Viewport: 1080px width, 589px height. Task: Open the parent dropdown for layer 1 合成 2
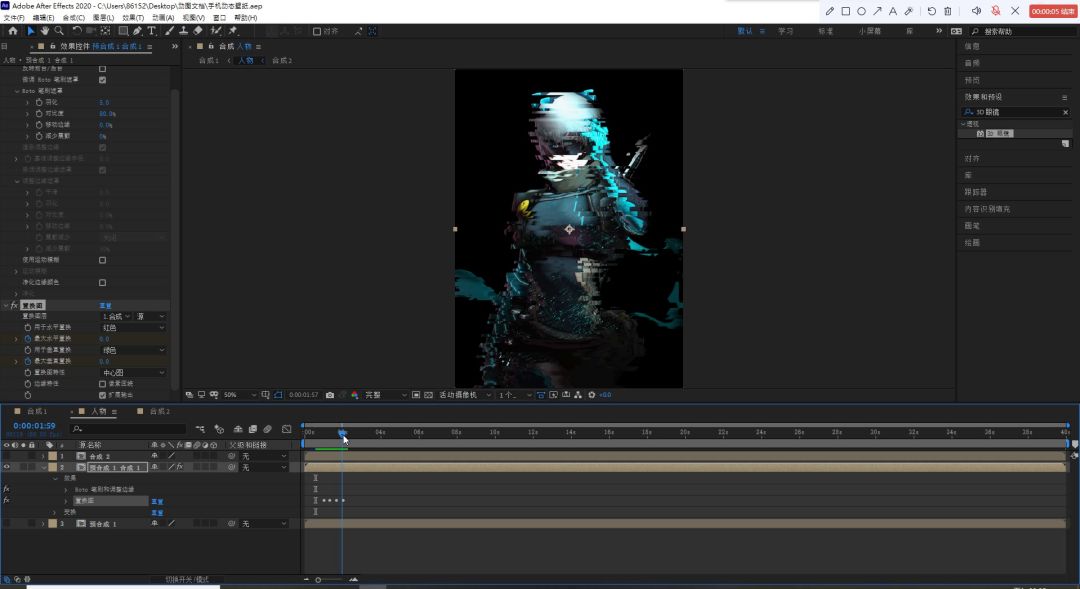click(264, 456)
